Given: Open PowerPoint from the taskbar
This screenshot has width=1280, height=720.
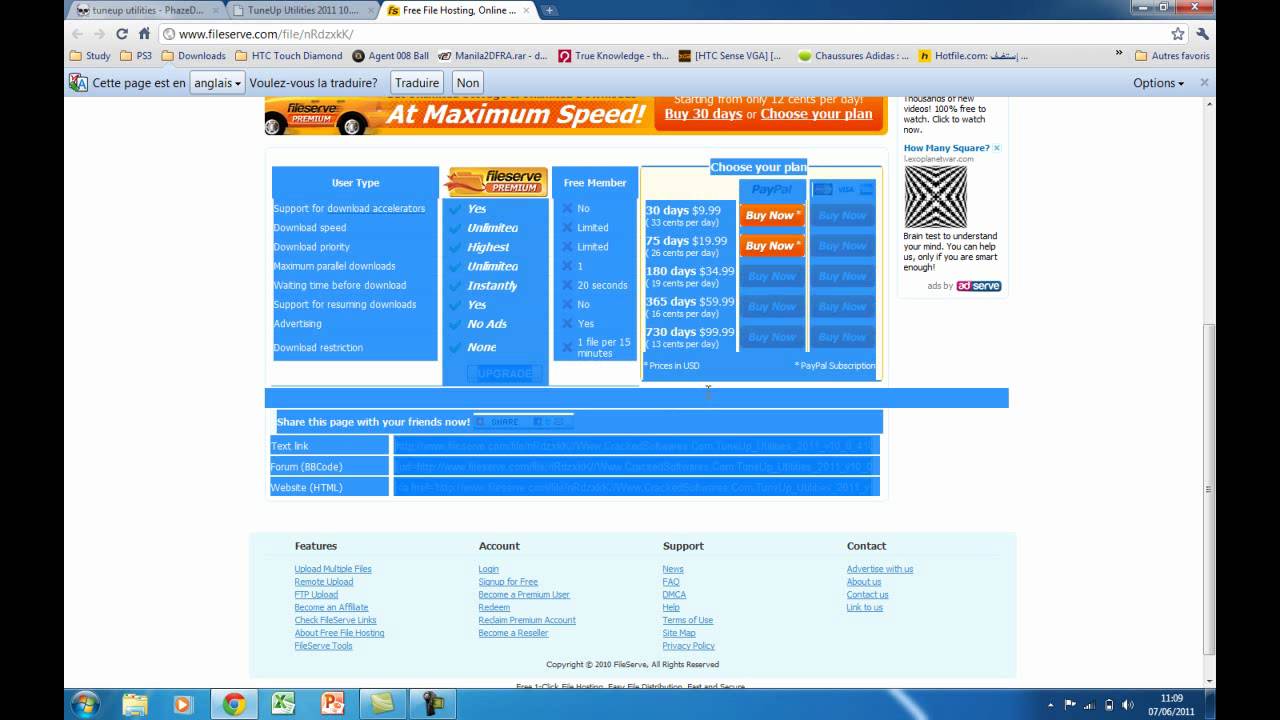Looking at the screenshot, I should [x=333, y=704].
